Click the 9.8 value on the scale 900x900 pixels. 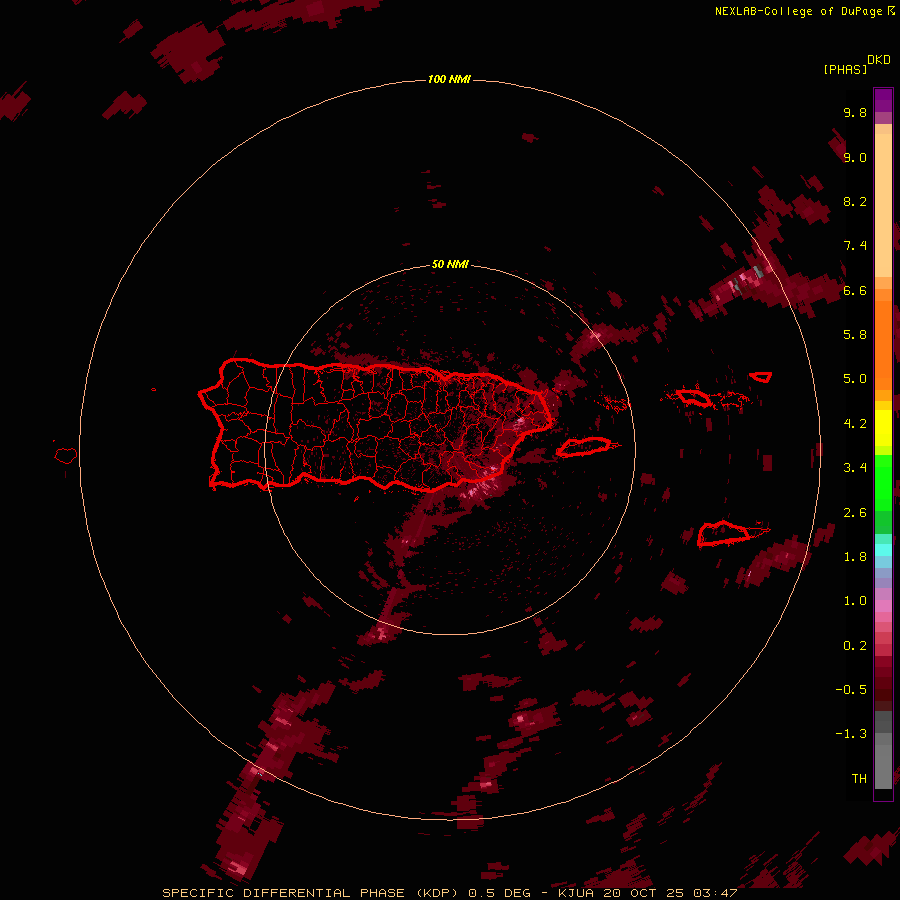[x=855, y=112]
